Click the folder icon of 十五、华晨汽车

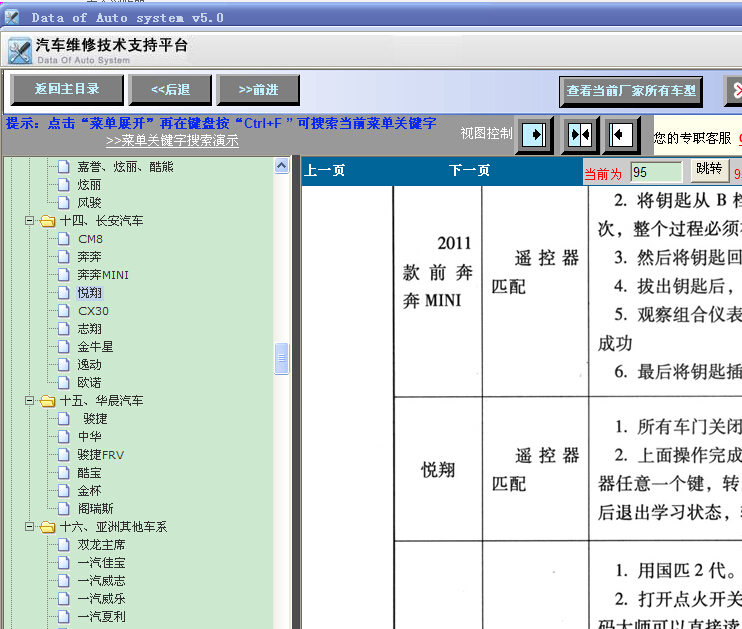(x=47, y=401)
